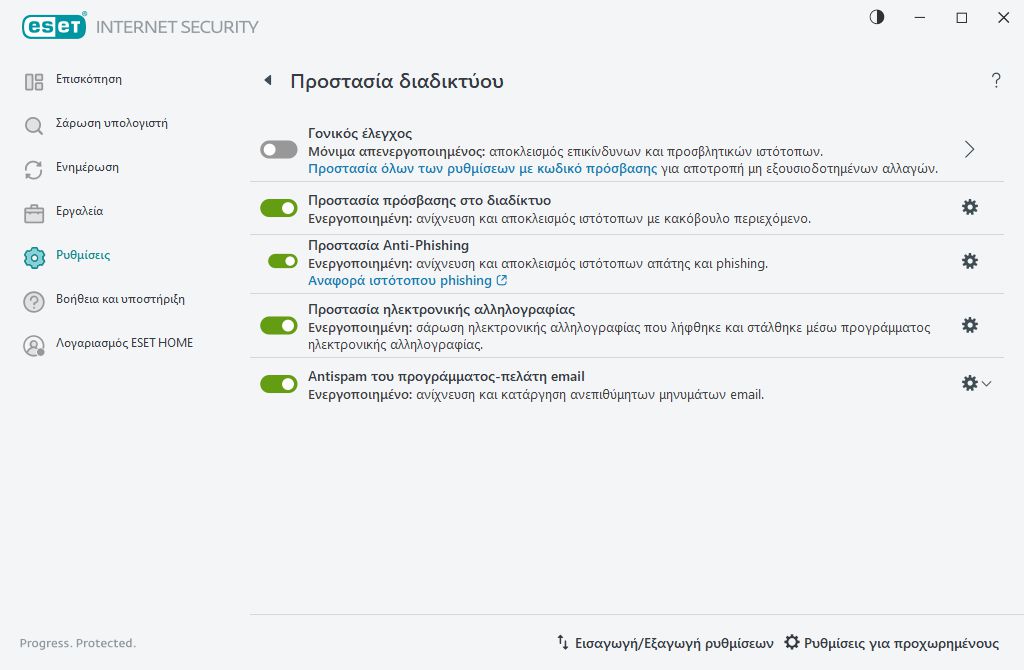1024x670 pixels.
Task: Toggle the dark mode contrast icon
Action: [x=877, y=17]
